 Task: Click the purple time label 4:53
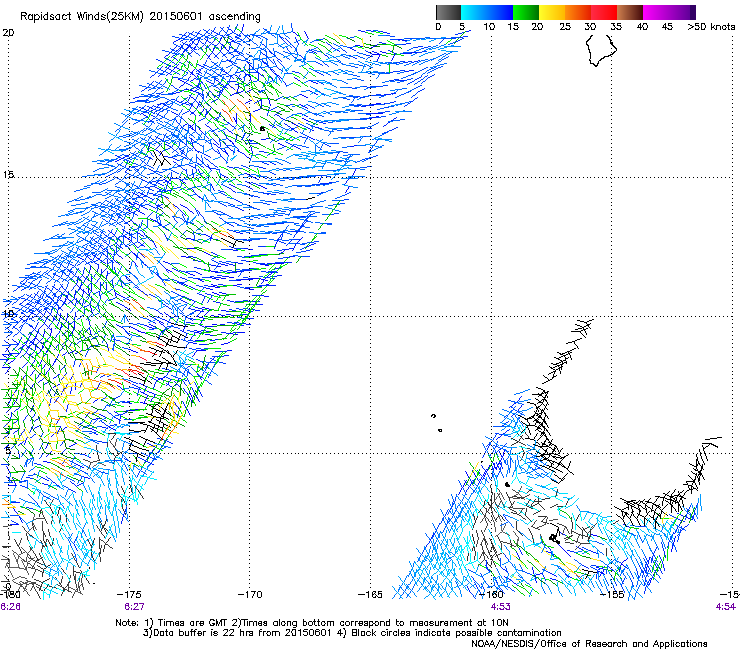point(500,607)
